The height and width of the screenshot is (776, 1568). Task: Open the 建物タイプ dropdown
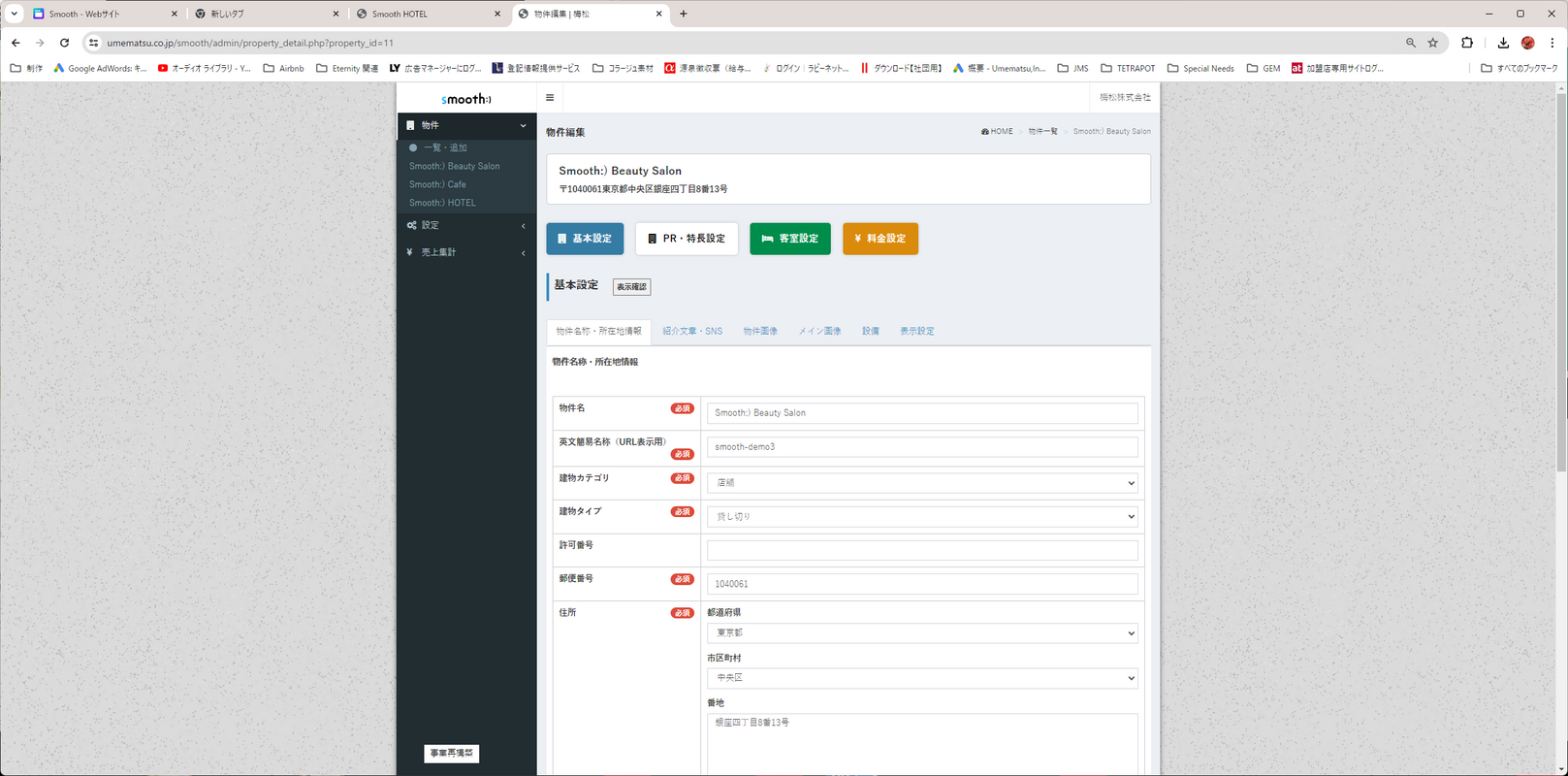pyautogui.click(x=921, y=517)
